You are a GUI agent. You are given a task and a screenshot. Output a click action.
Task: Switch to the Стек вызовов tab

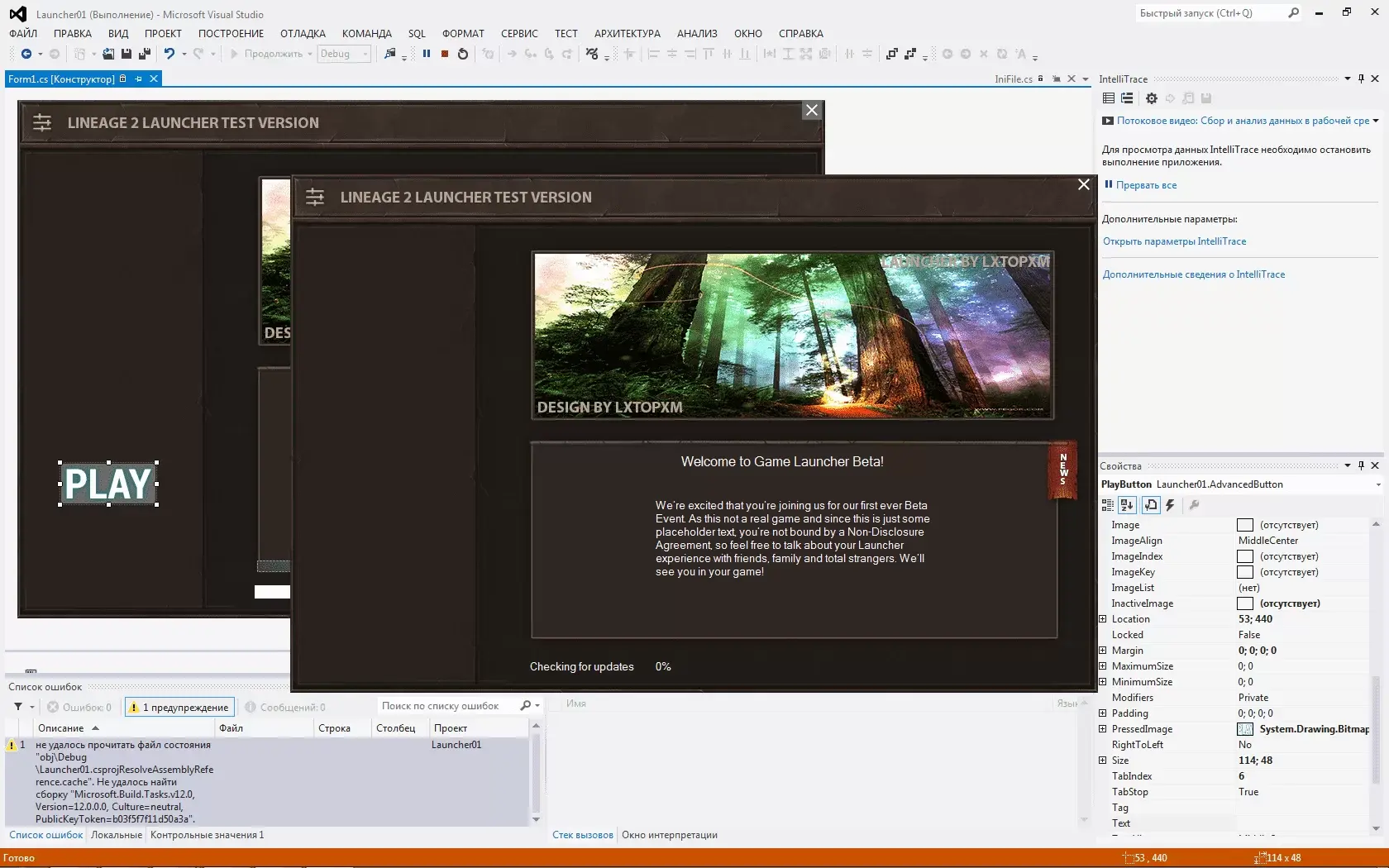point(583,835)
